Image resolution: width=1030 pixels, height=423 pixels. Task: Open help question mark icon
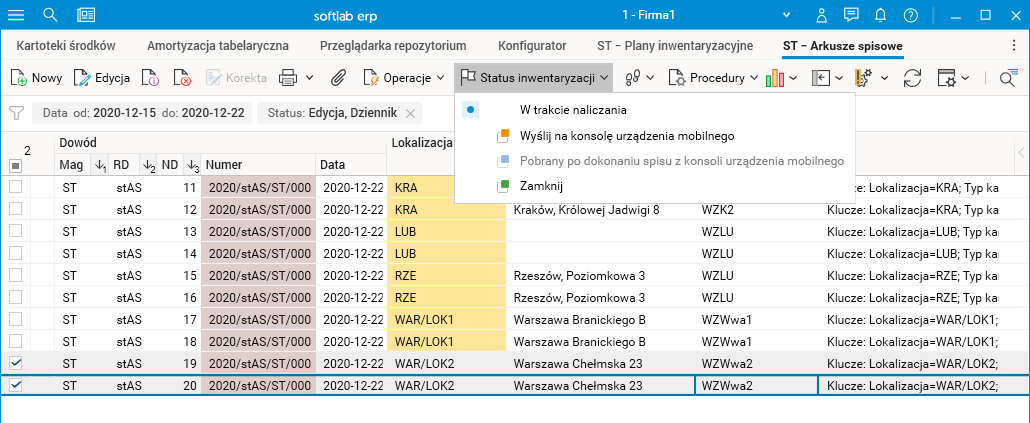pyautogui.click(x=910, y=14)
